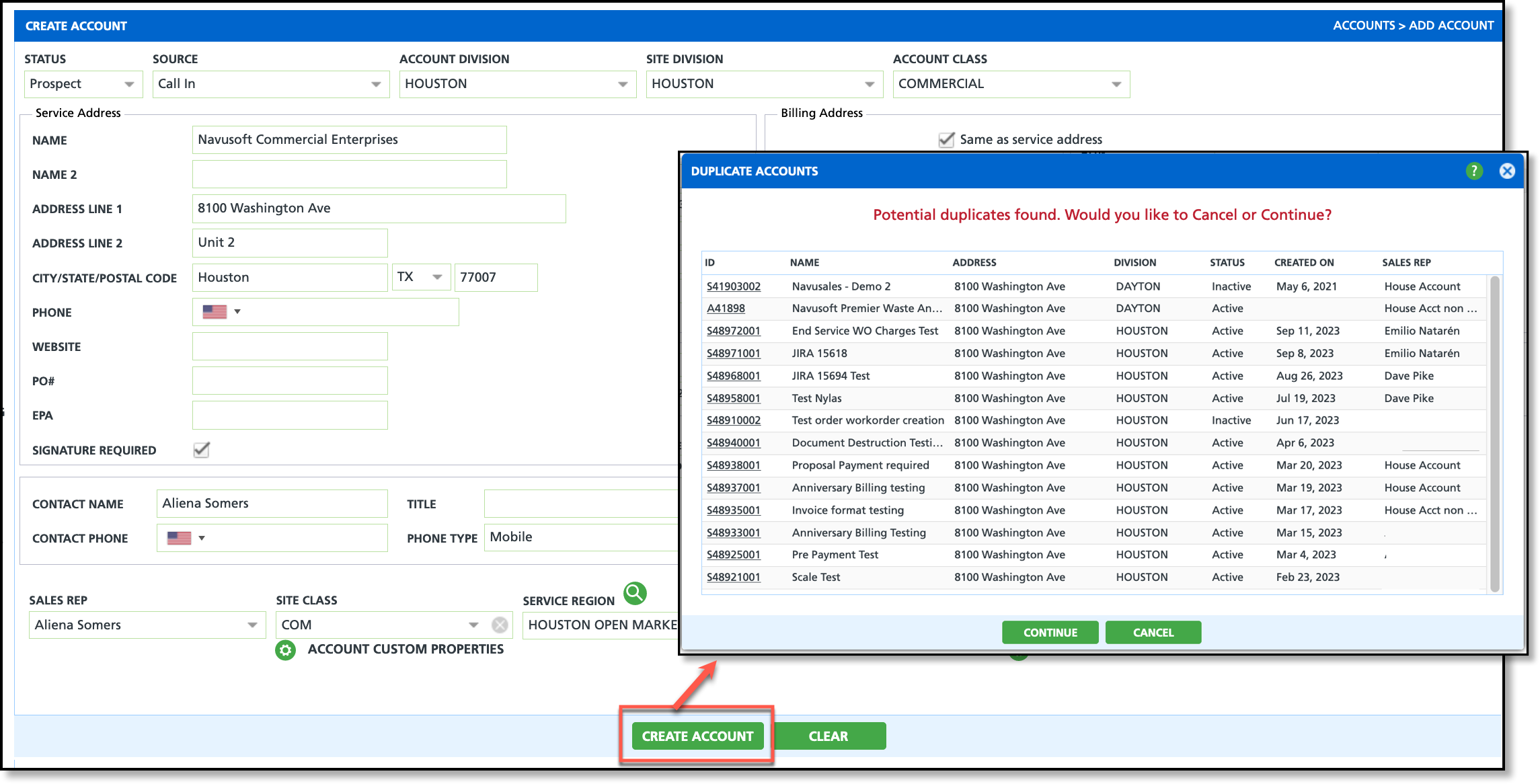Click the US flag in Contact Phone field
Viewport: 1540px width, 784px height.
click(179, 538)
